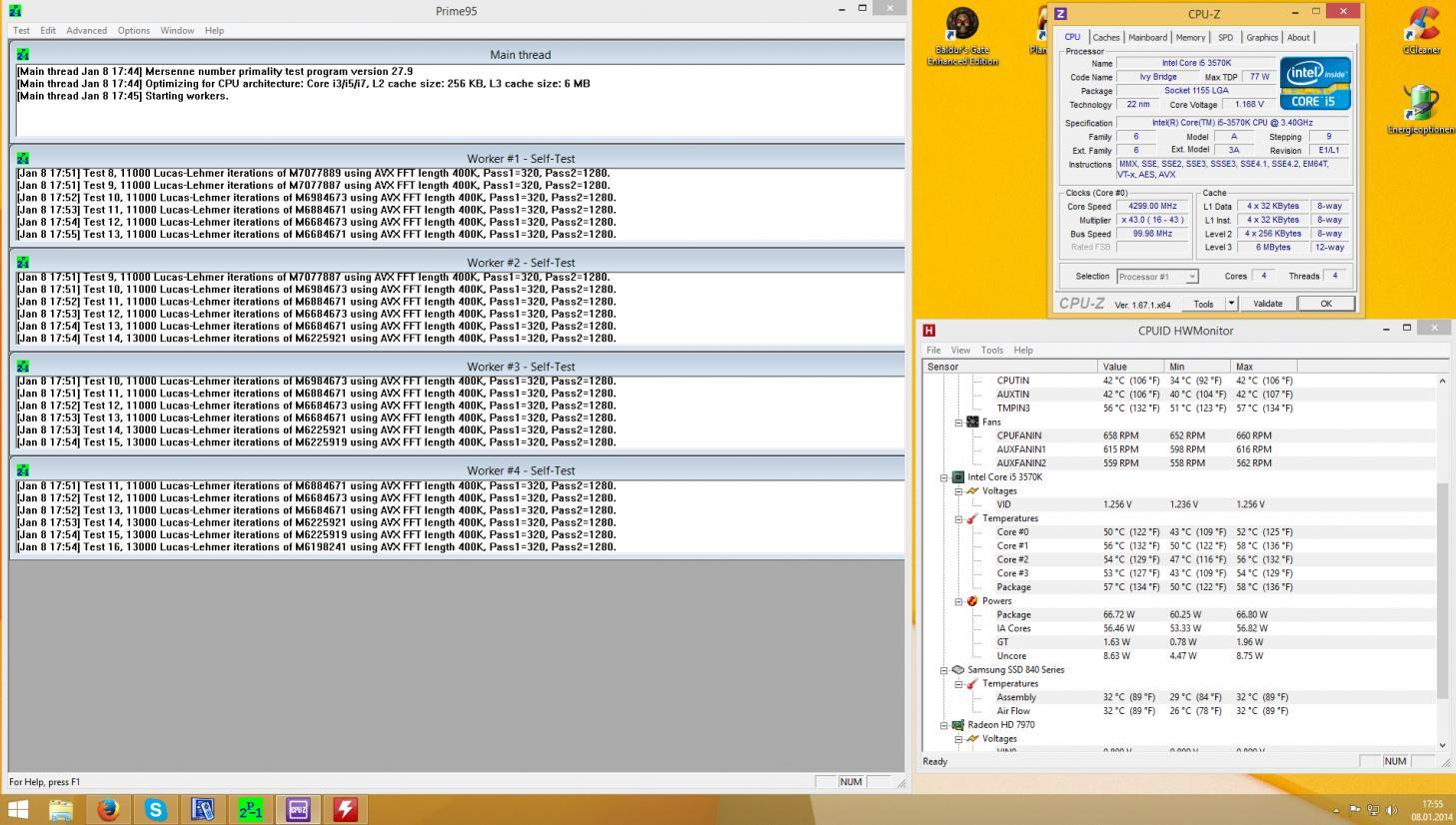Switch to the Caches tab in CPU-Z
The height and width of the screenshot is (825, 1456).
tap(1105, 37)
